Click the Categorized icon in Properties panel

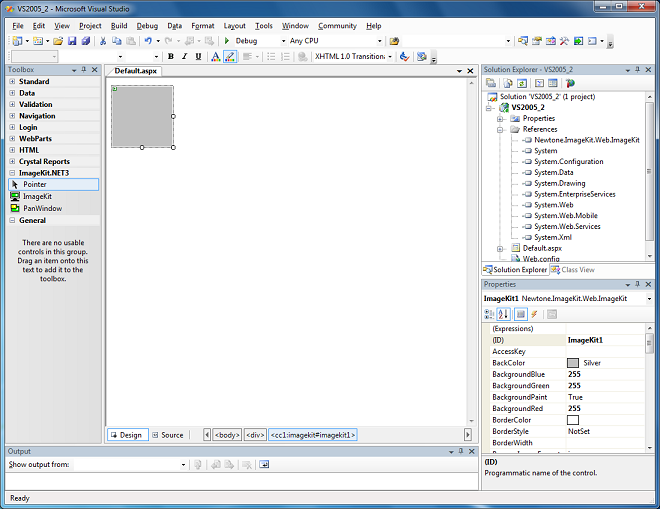click(489, 314)
